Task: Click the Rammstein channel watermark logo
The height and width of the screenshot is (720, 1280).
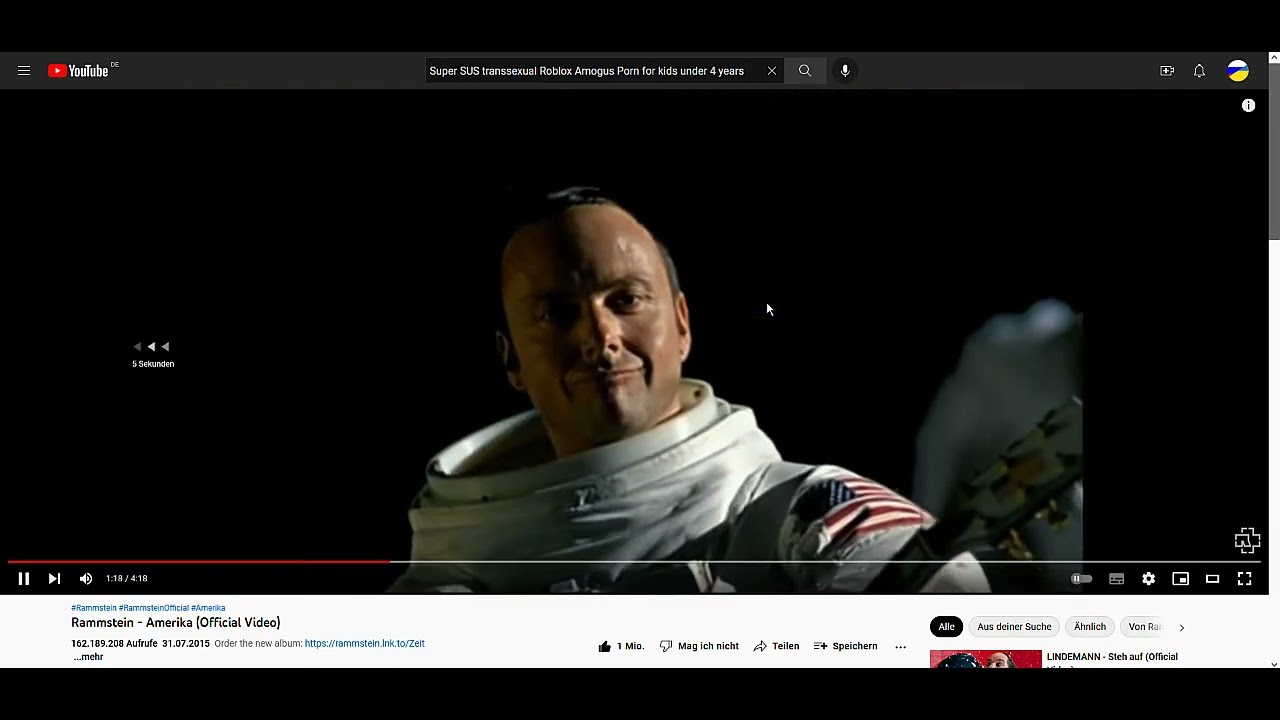Action: 1247,540
